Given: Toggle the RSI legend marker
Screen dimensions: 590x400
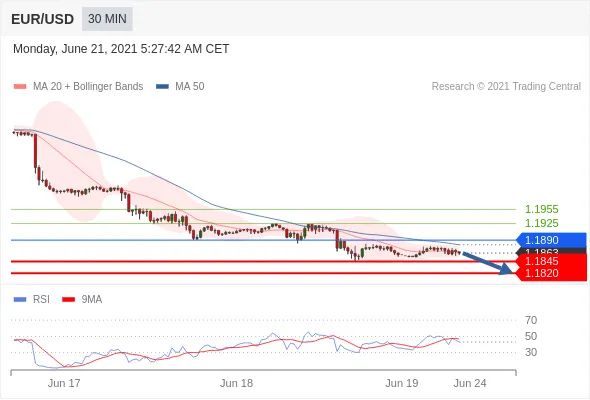Looking at the screenshot, I should pos(20,300).
